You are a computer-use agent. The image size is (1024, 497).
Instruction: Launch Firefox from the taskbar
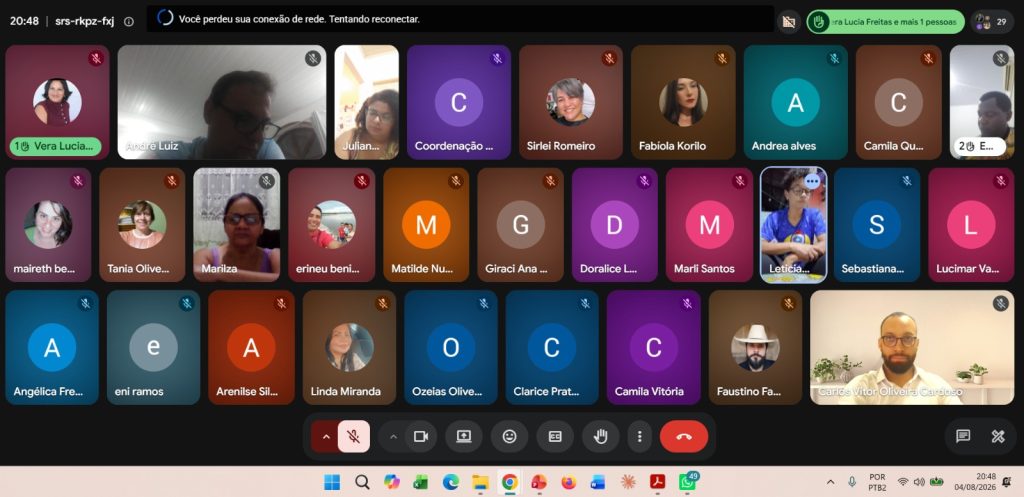569,482
